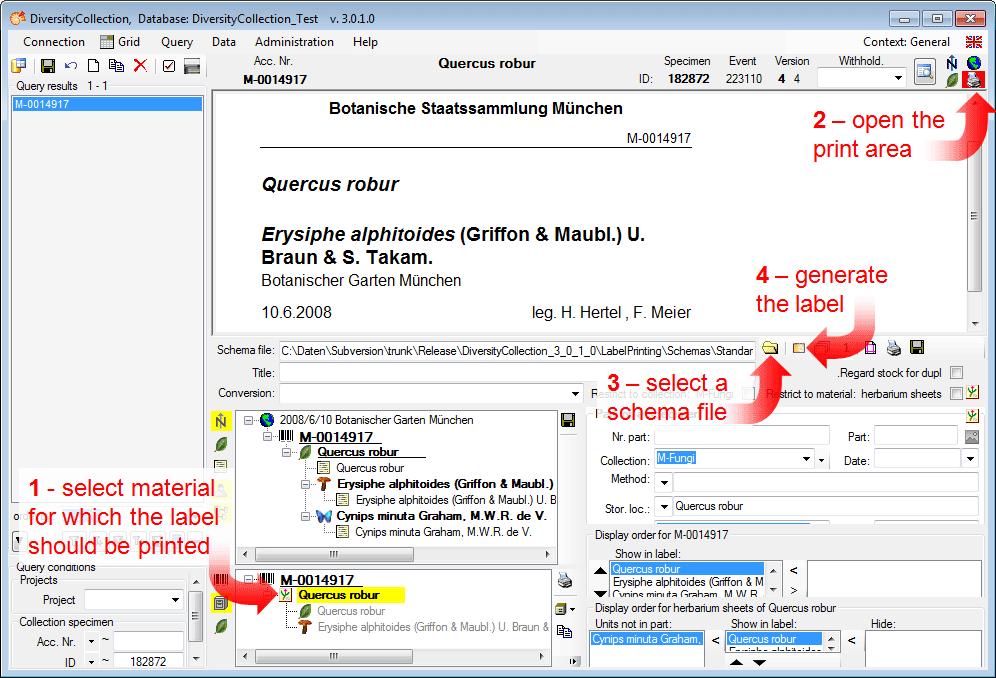Click the globe maps icon at top right
Screen dimensions: 996x678
point(973,63)
